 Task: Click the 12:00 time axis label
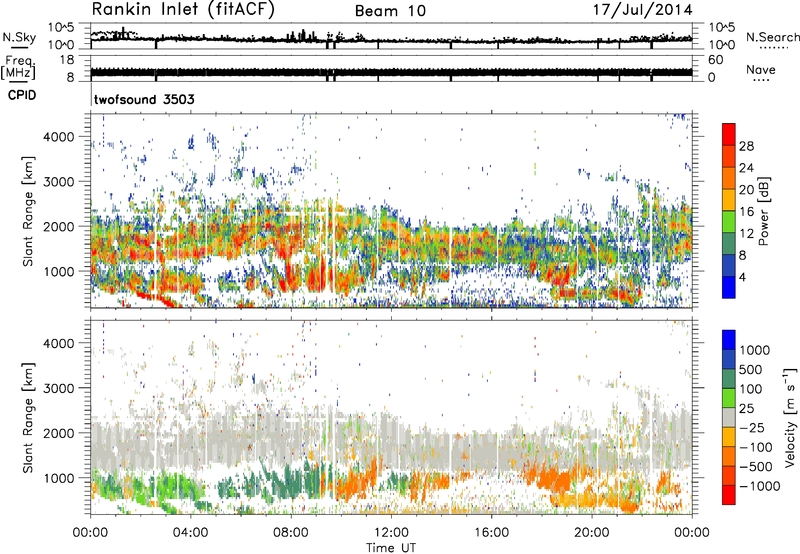[391, 533]
